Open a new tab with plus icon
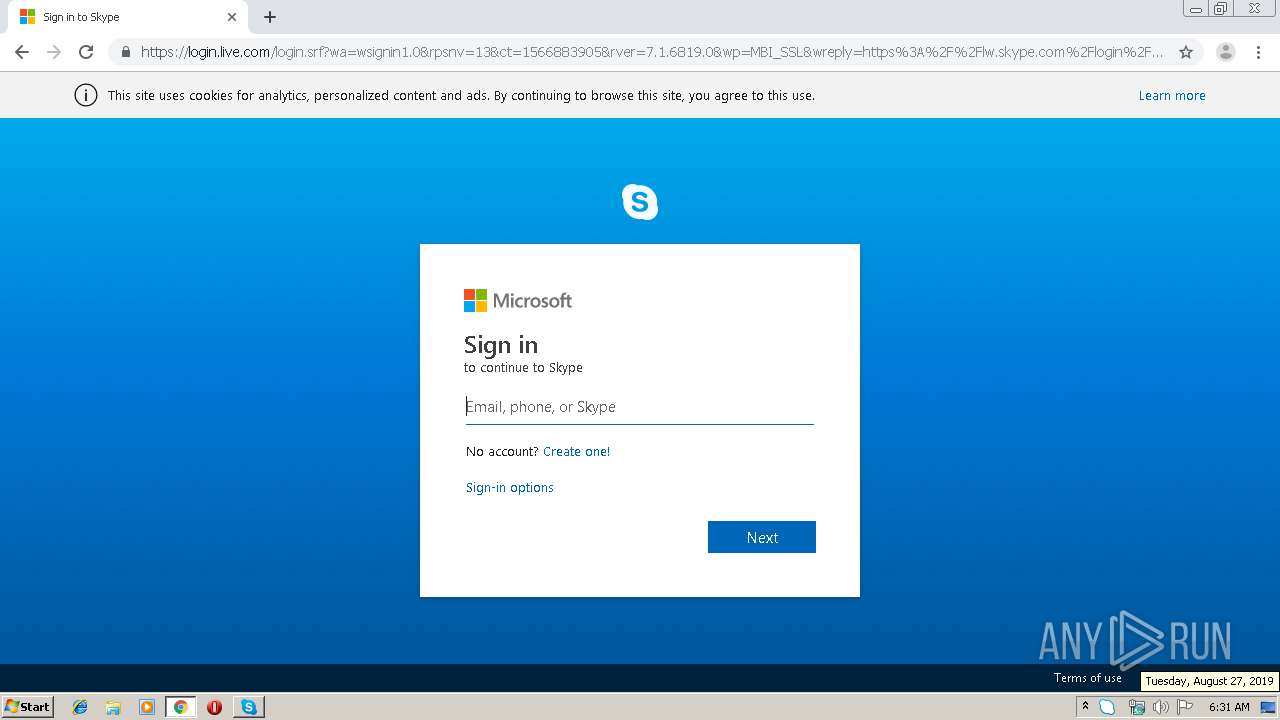 270,17
